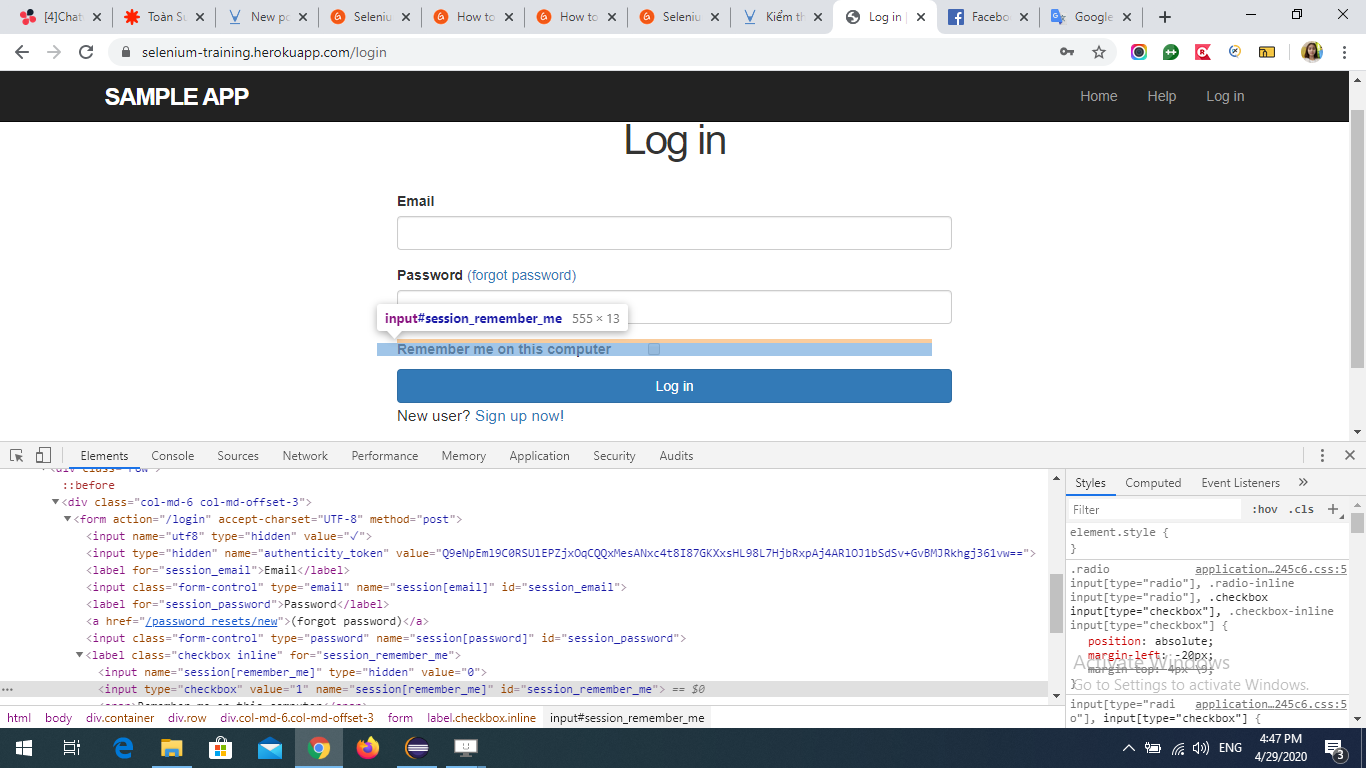Viewport: 1366px width, 768px height.
Task: Open the volume control in tray
Action: point(1201,748)
